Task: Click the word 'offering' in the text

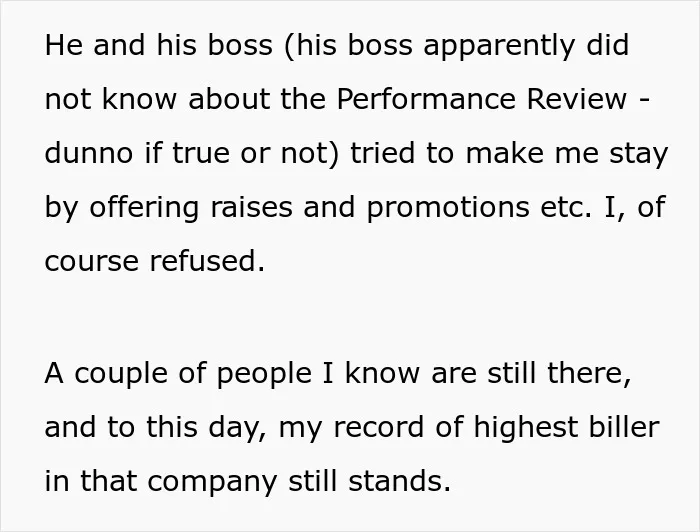Action: pos(144,208)
